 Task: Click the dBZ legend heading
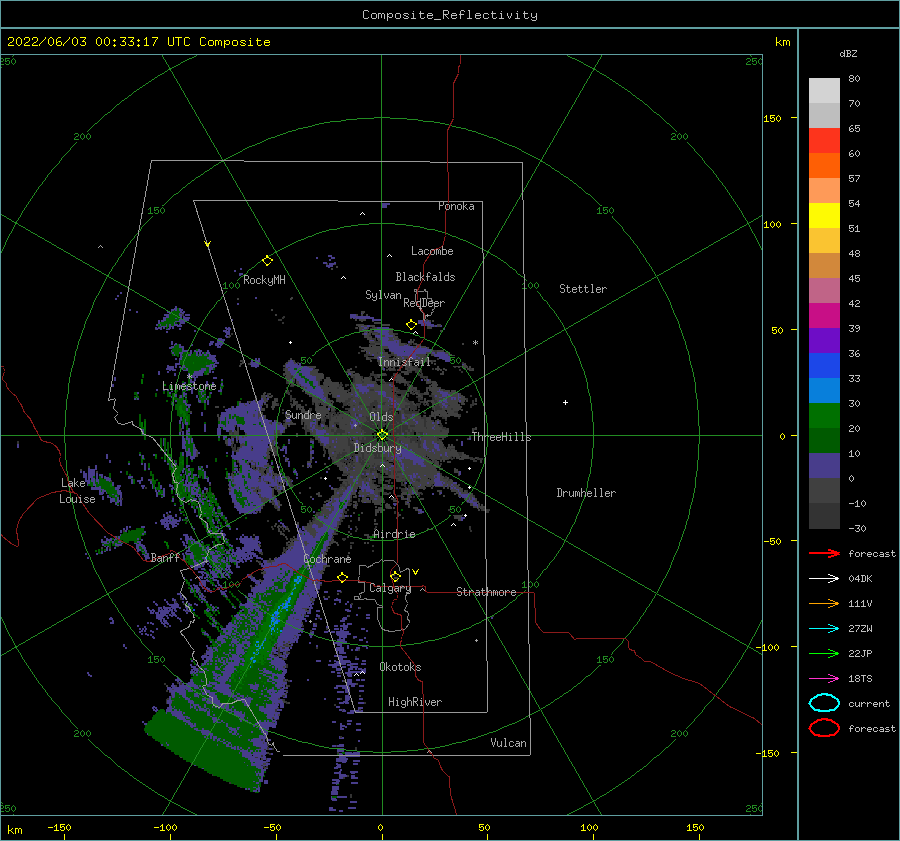pos(848,53)
